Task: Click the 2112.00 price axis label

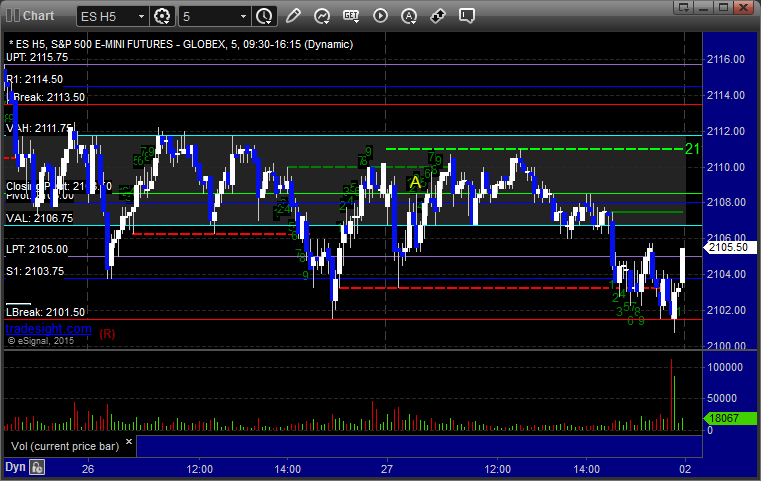Action: pyautogui.click(x=726, y=131)
